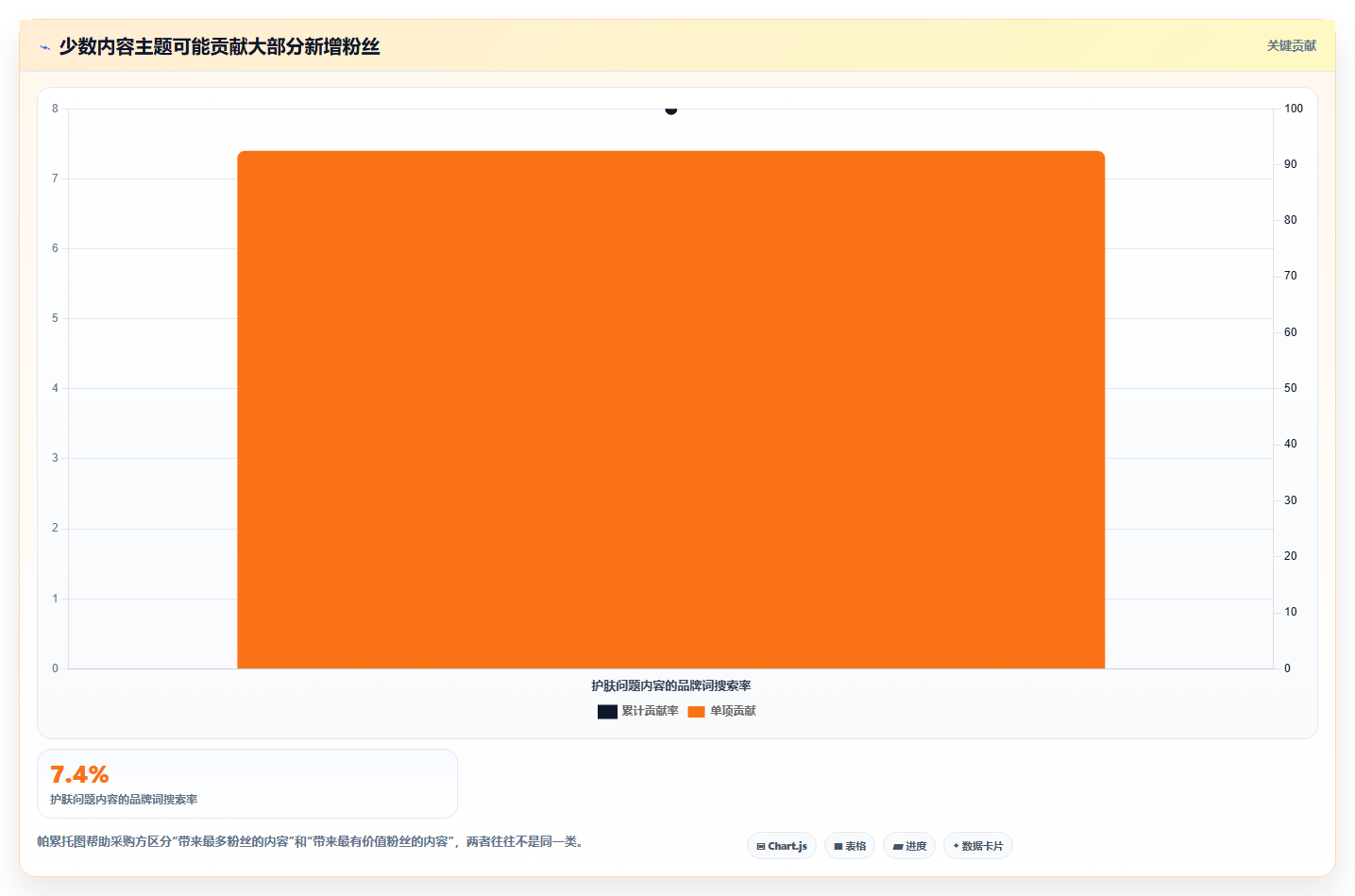1355x896 pixels.
Task: Click the 7.4% value in the data card
Action: [79, 774]
